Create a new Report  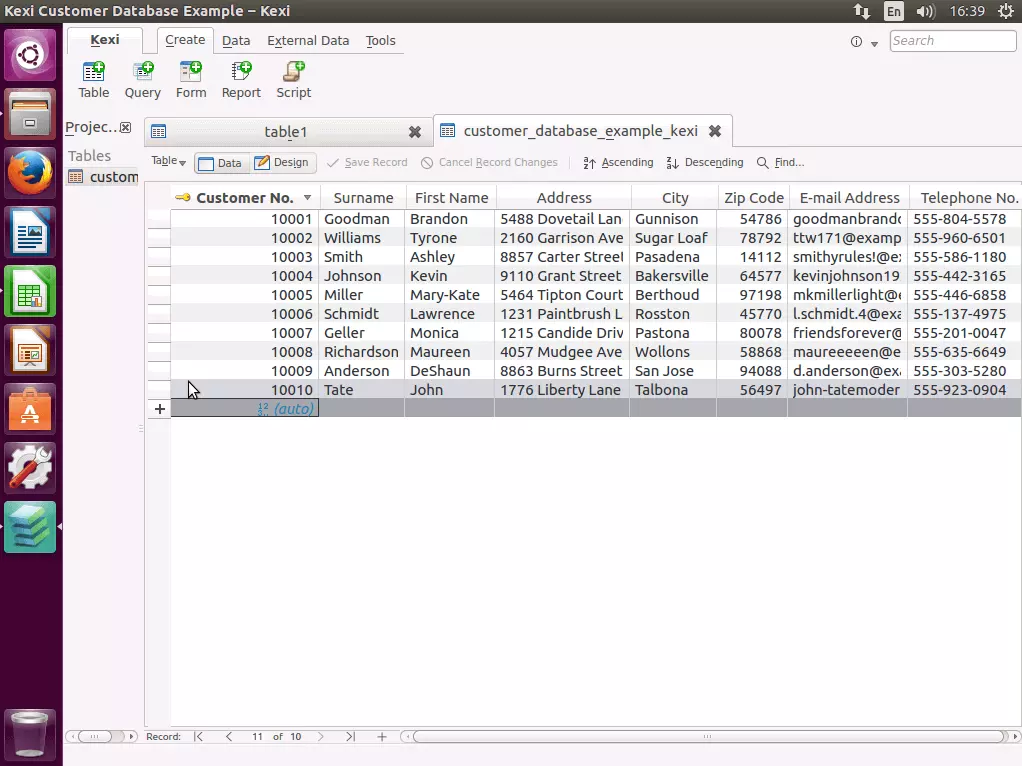click(241, 80)
